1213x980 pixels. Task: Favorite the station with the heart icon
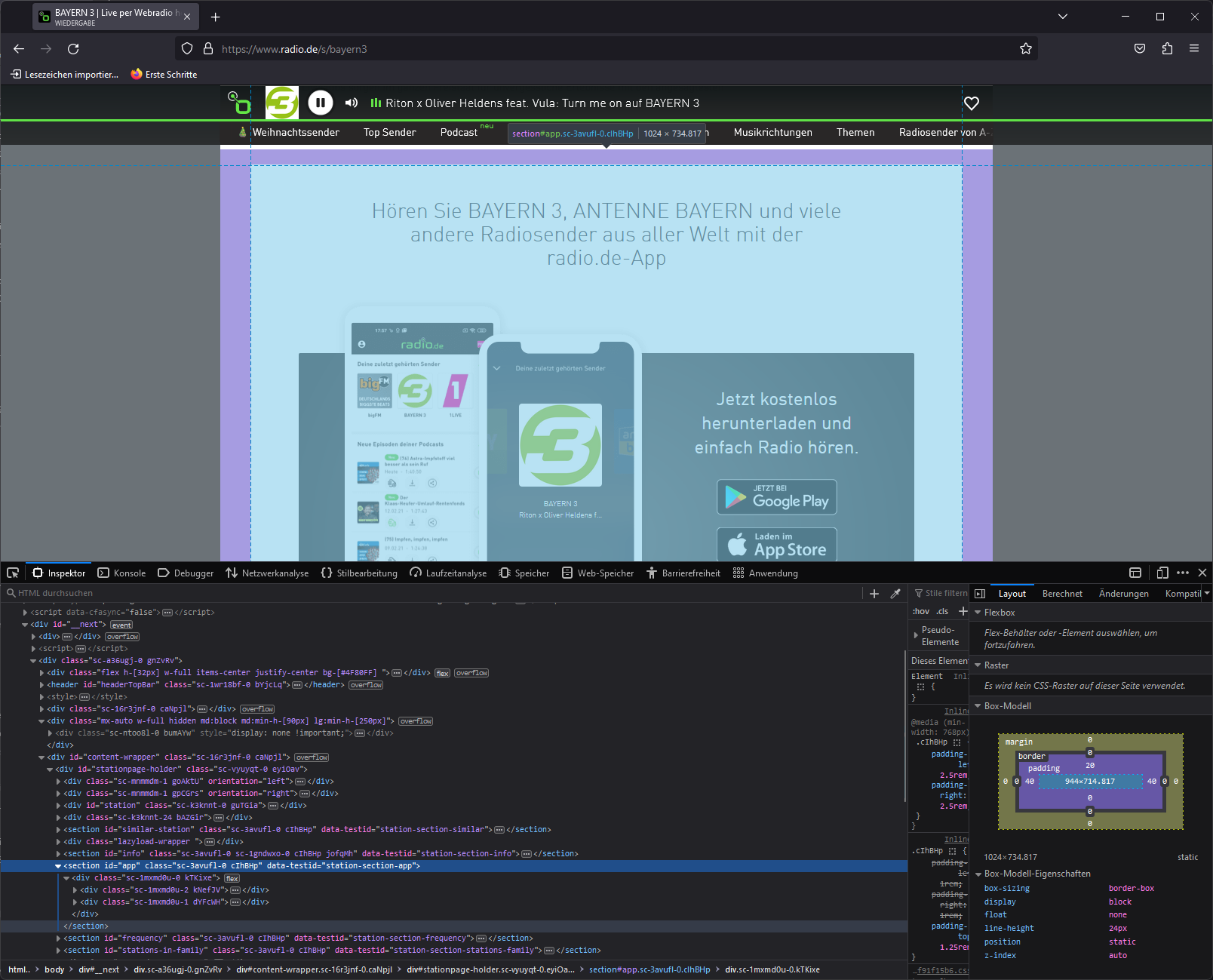point(971,103)
